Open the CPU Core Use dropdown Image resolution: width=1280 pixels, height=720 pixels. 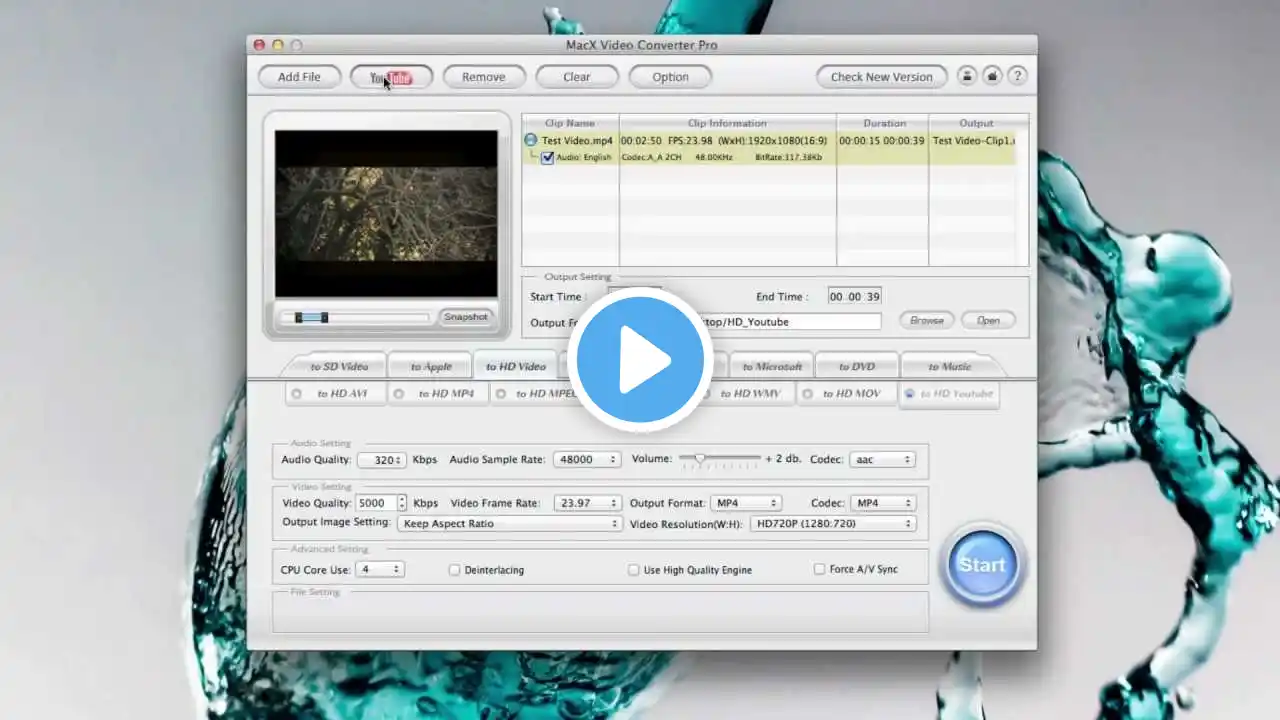click(380, 569)
